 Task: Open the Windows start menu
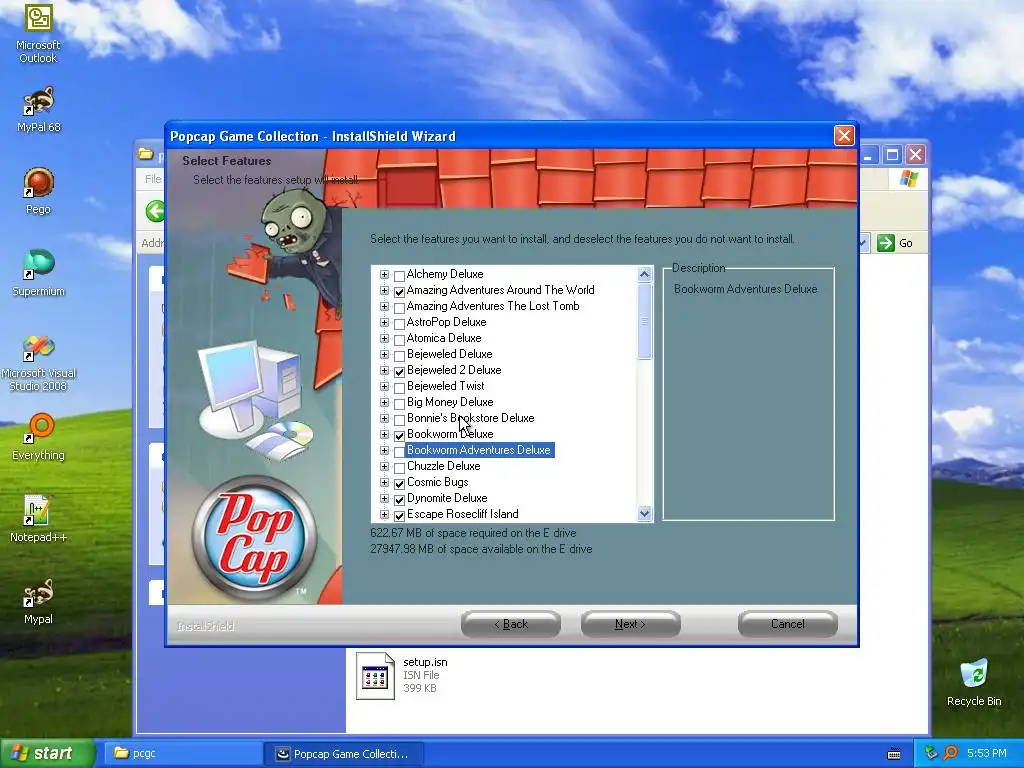[x=47, y=754]
